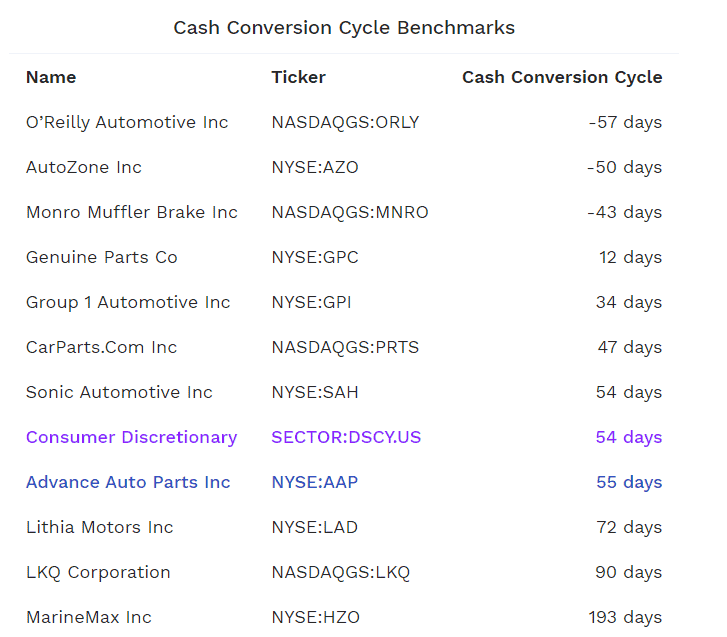The width and height of the screenshot is (727, 637).
Task: Open the Advance Auto Parts Inc link
Action: coord(128,482)
